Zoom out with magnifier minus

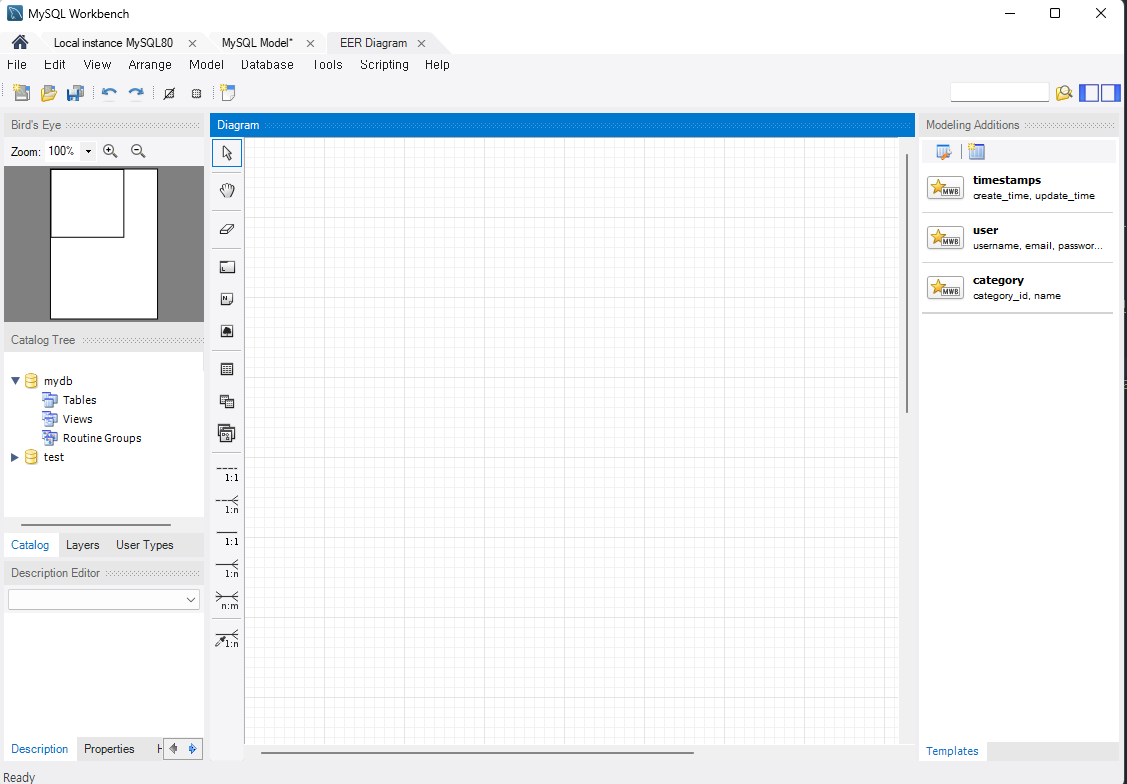138,151
